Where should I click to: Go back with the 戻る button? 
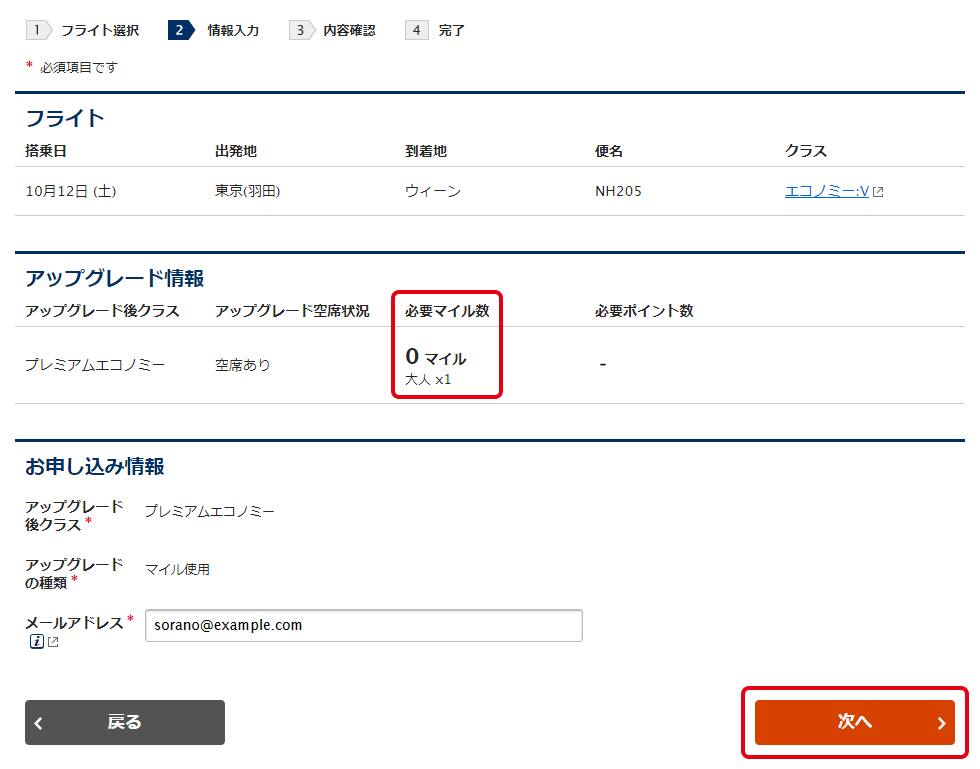tap(125, 722)
